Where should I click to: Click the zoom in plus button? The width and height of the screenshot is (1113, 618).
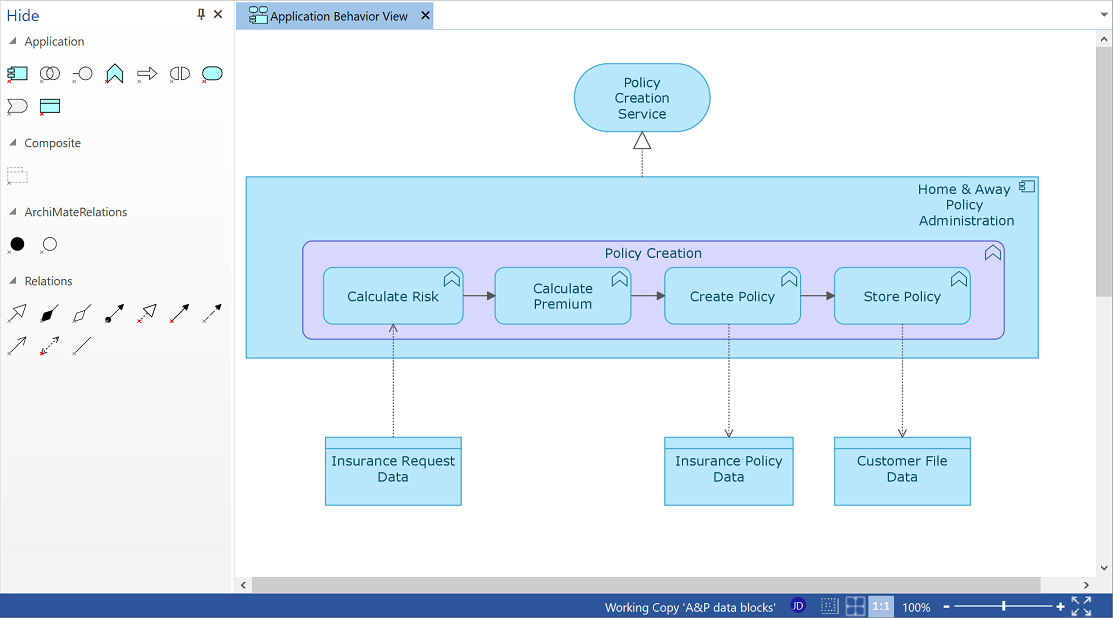(1060, 606)
